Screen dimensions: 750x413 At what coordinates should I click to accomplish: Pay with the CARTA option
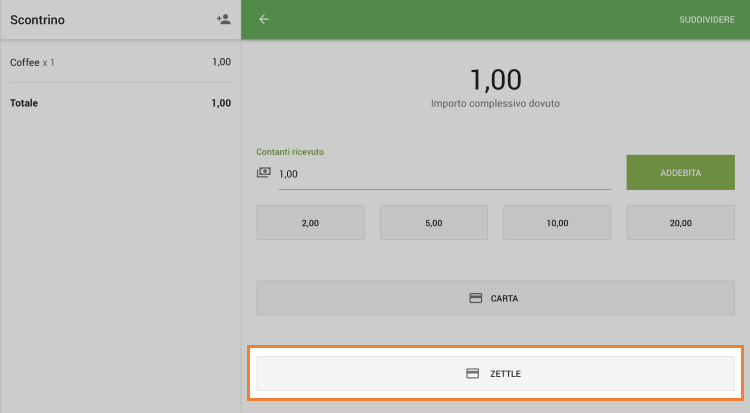[x=496, y=298]
